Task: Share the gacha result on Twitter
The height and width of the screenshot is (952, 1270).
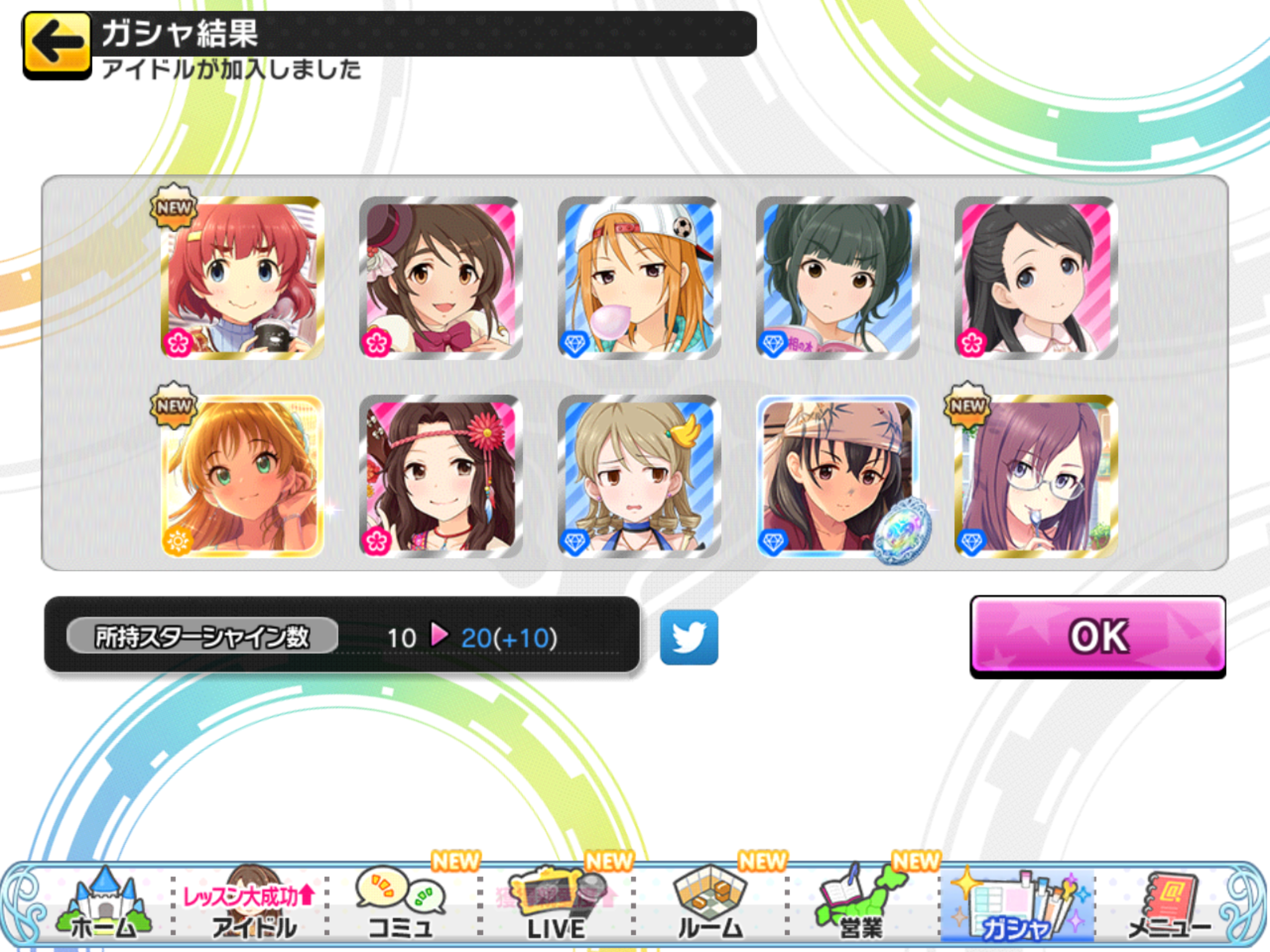Action: tap(688, 637)
